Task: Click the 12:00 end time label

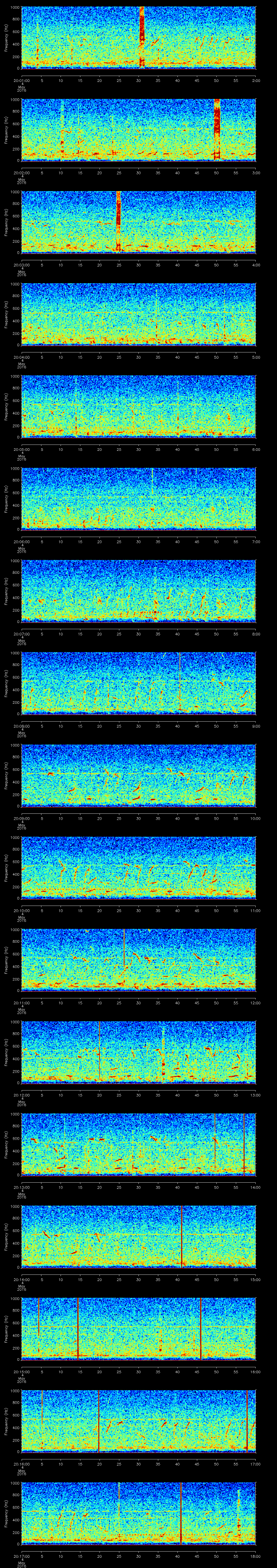Action: pos(255,1003)
